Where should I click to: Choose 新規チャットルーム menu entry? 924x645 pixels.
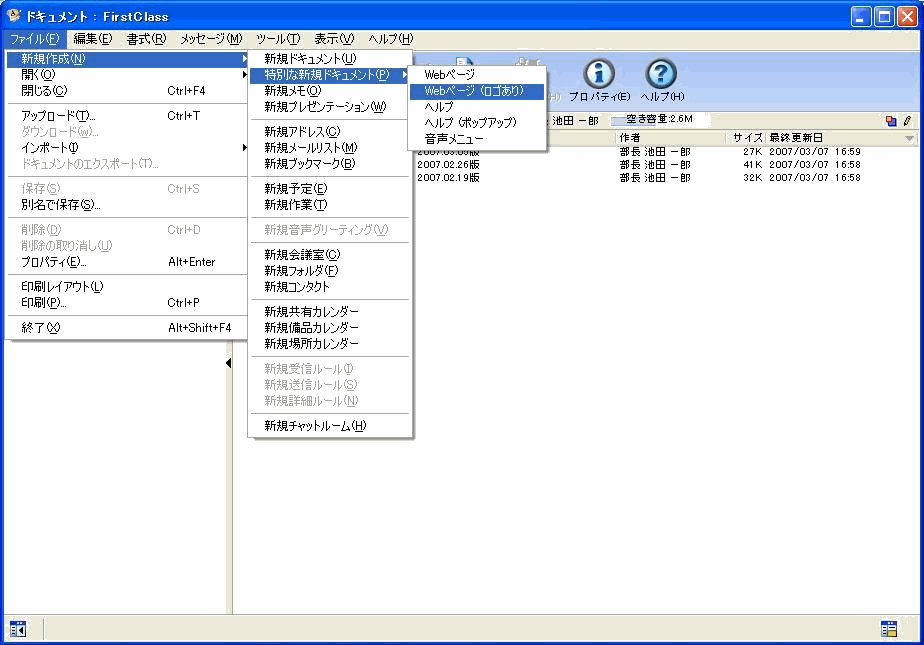[x=314, y=426]
